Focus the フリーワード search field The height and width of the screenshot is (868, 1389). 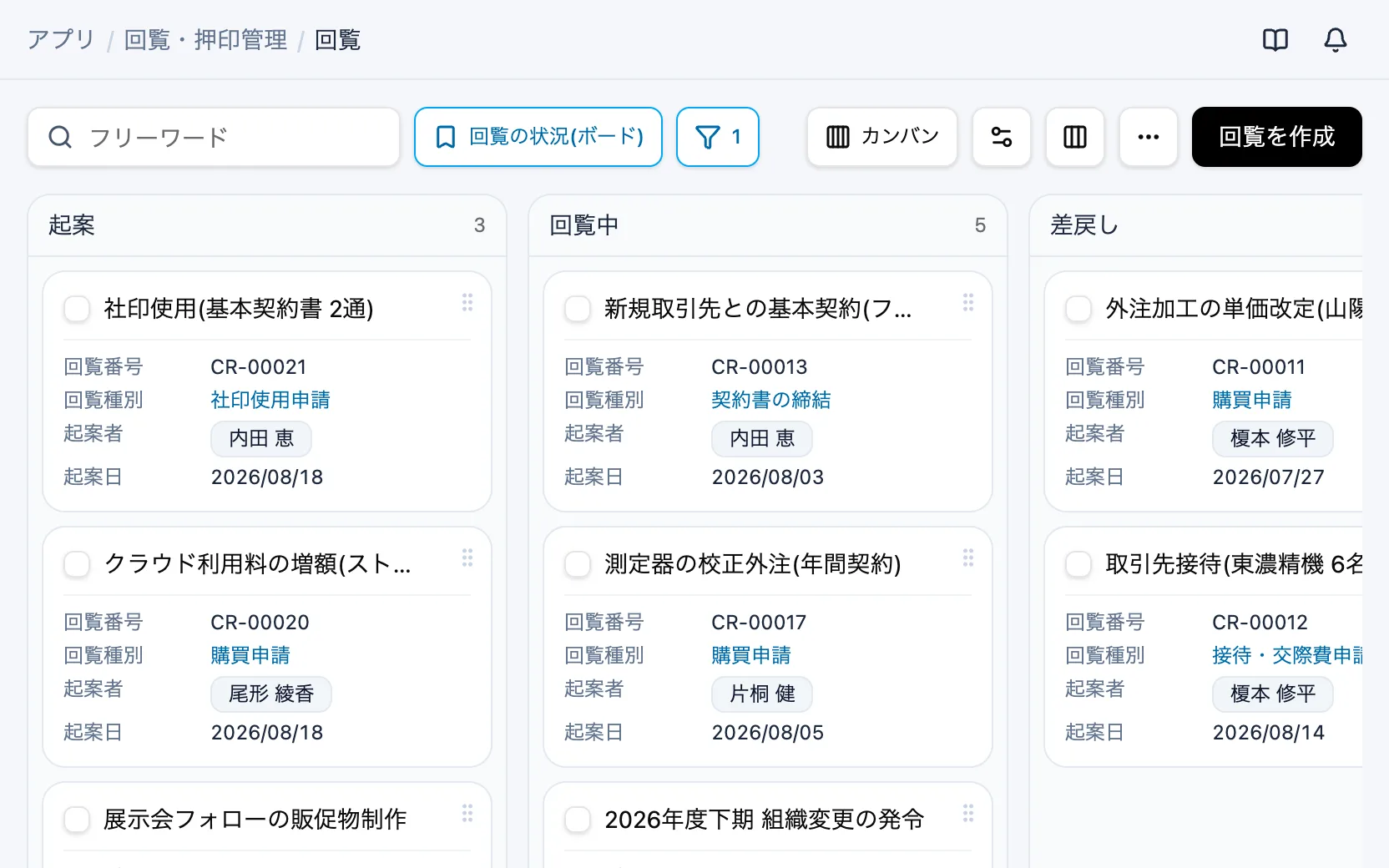coord(214,137)
